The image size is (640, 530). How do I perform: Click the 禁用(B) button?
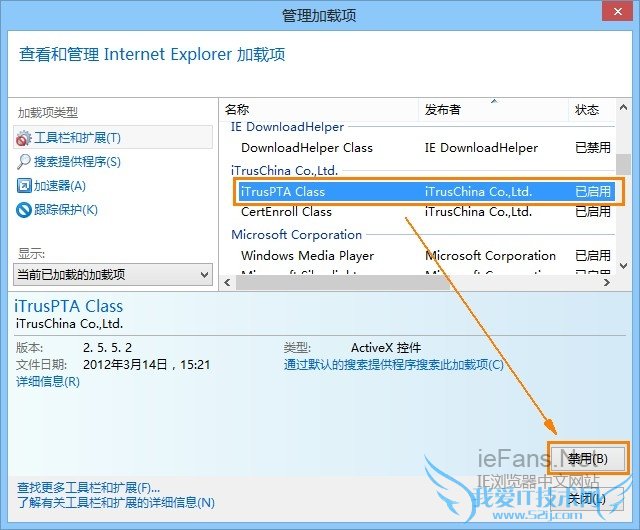[x=587, y=459]
